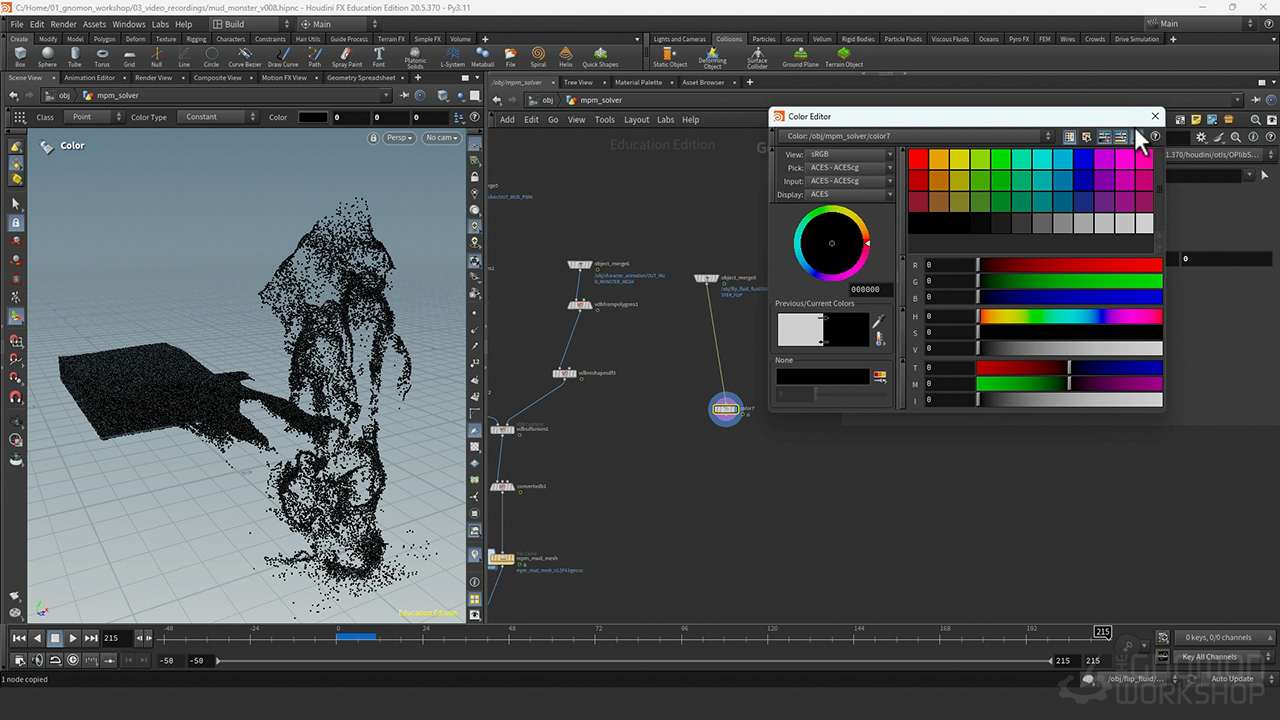This screenshot has width=1280, height=720.
Task: Click the hex color field showing 000000
Action: 865,290
